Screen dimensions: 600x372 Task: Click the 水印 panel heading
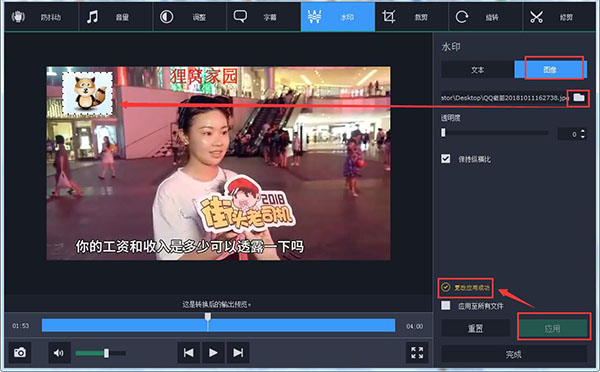click(451, 47)
